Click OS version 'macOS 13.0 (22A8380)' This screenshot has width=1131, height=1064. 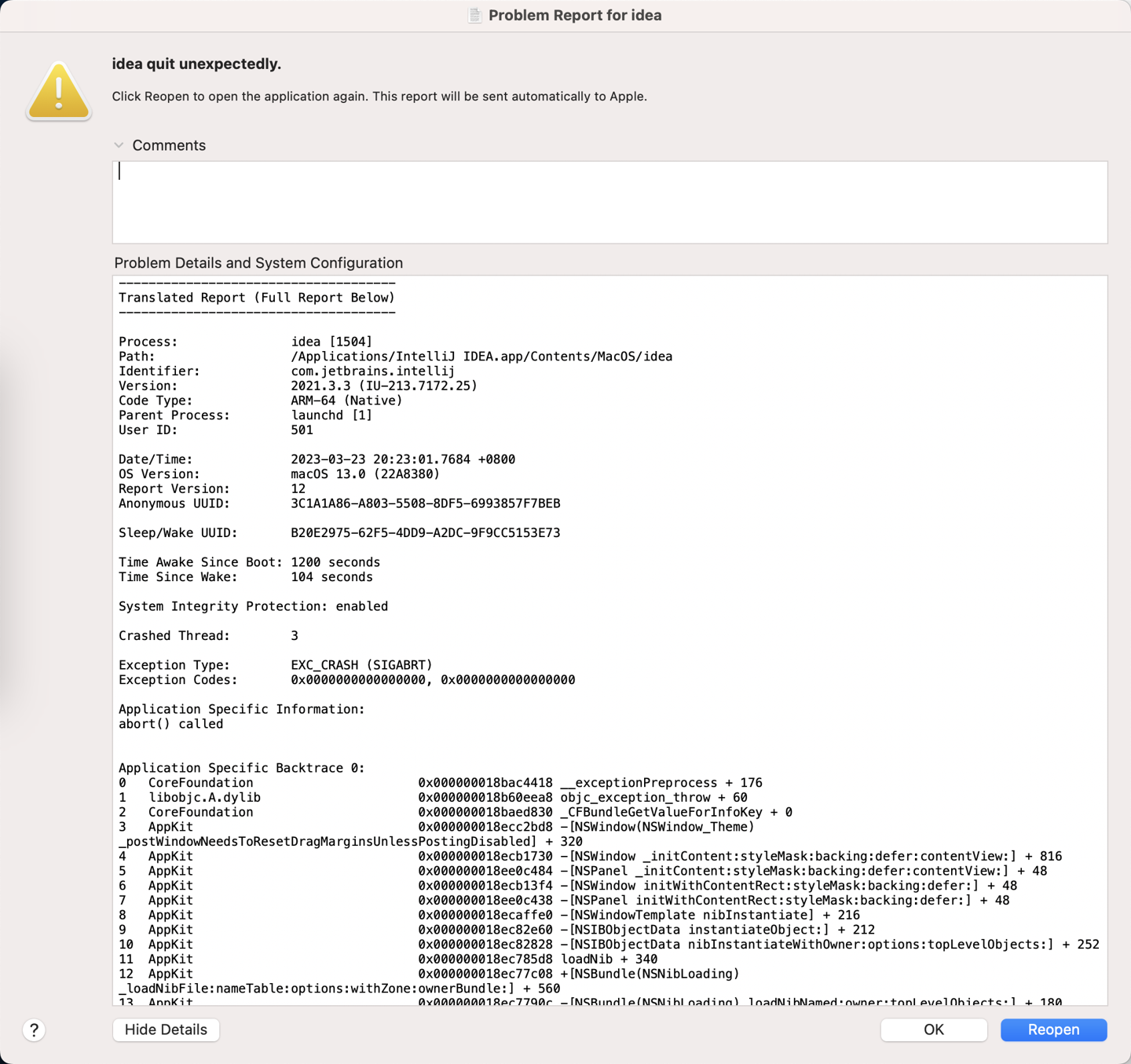coord(365,474)
